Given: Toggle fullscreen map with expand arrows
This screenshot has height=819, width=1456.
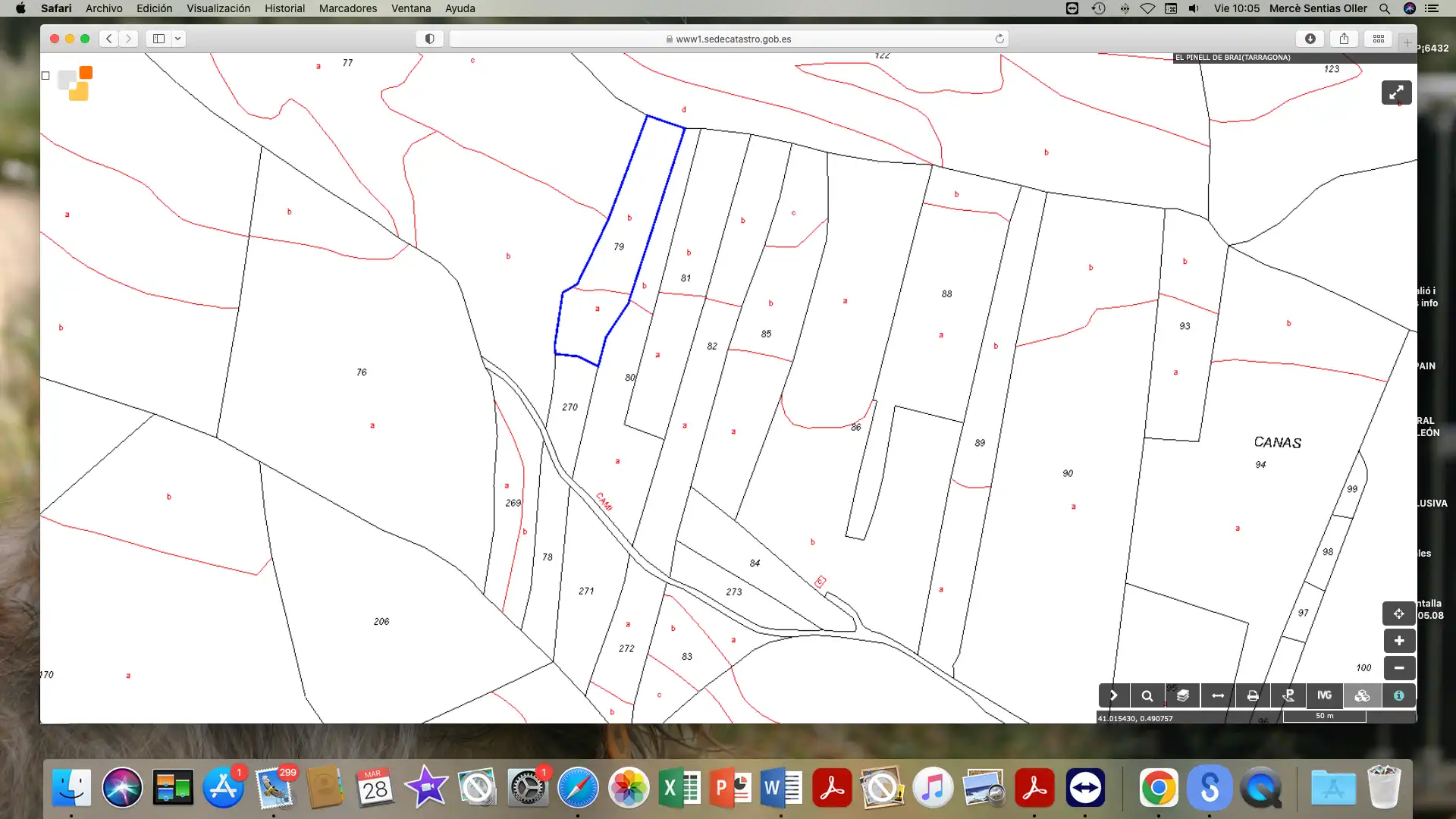Looking at the screenshot, I should 1396,93.
